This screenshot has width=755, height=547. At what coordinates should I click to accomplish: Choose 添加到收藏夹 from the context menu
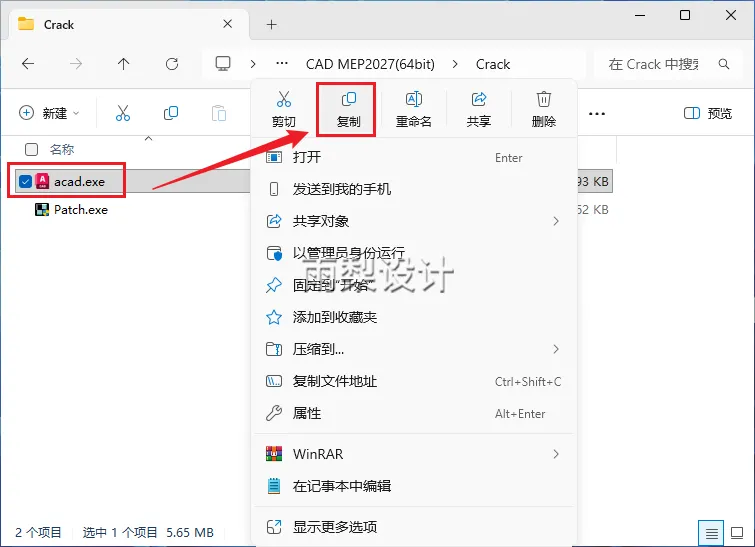(x=415, y=317)
